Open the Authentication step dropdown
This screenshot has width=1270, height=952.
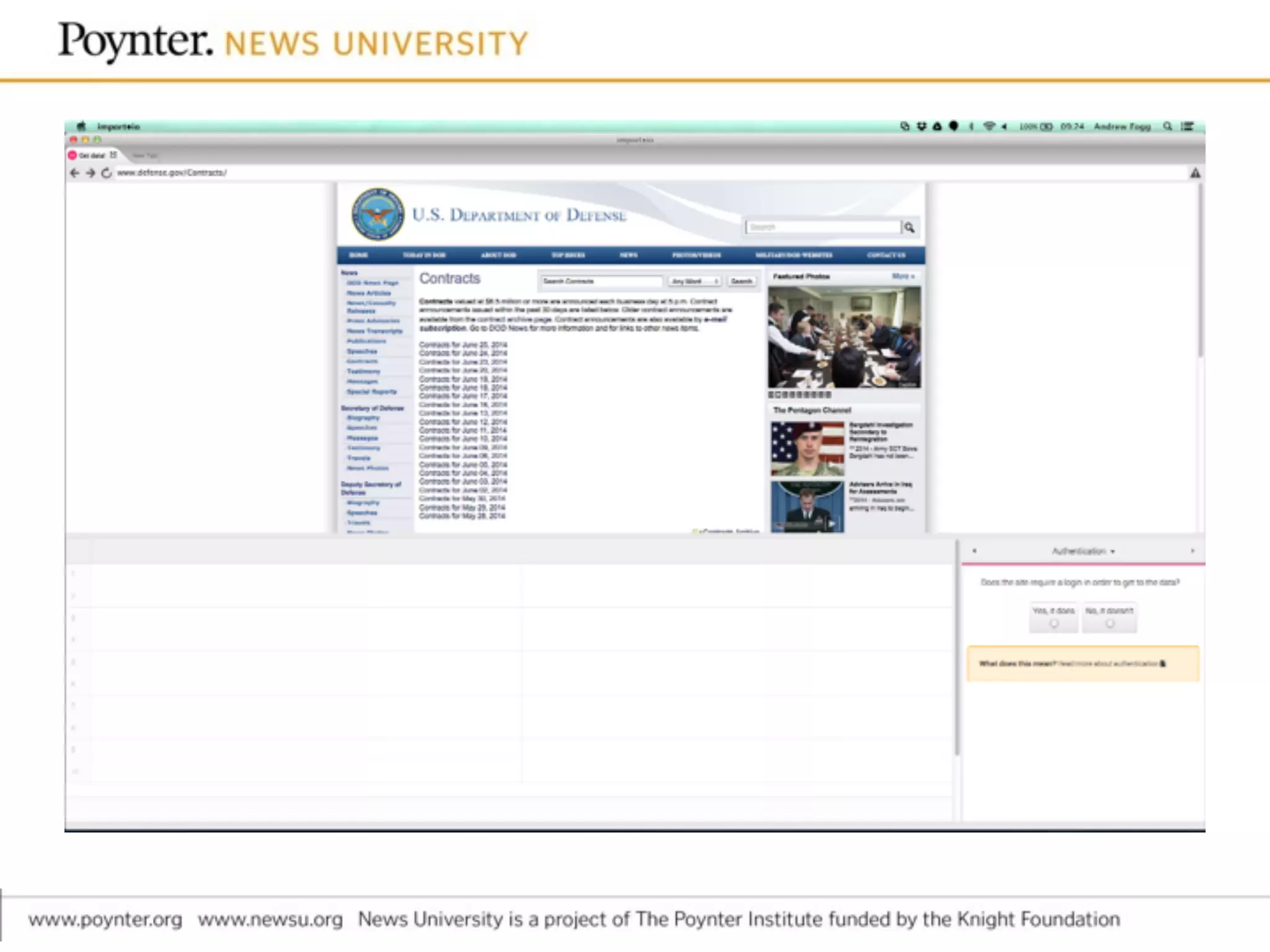point(1083,551)
